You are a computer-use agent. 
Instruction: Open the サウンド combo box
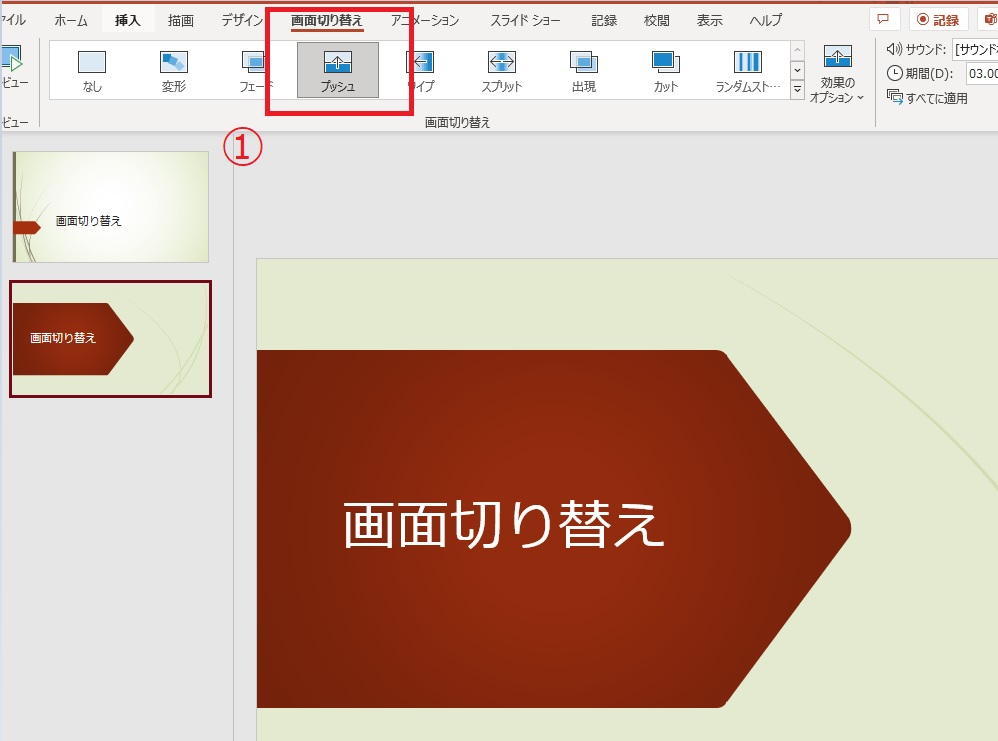[974, 48]
